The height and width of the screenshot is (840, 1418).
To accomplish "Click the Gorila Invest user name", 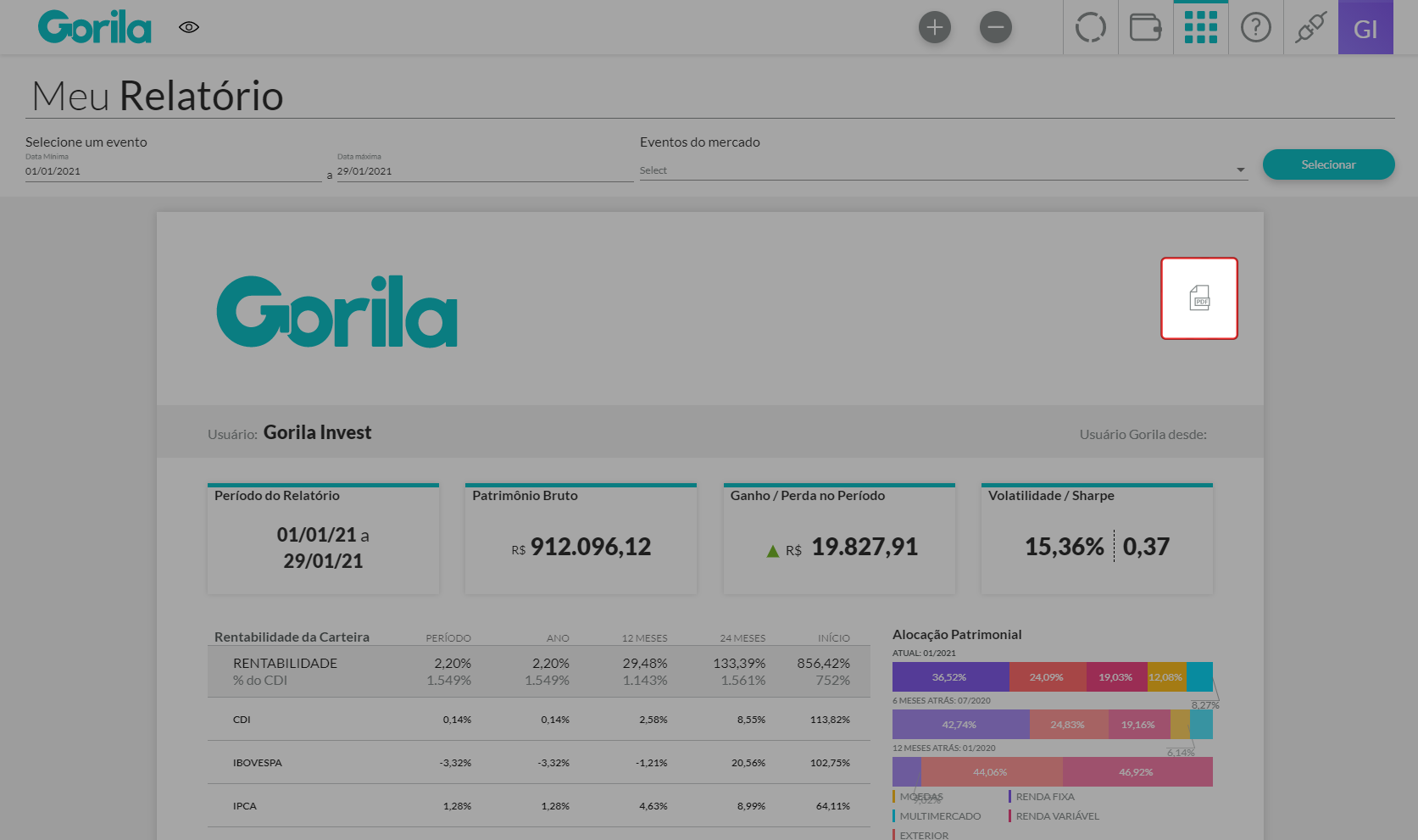I will tap(317, 432).
